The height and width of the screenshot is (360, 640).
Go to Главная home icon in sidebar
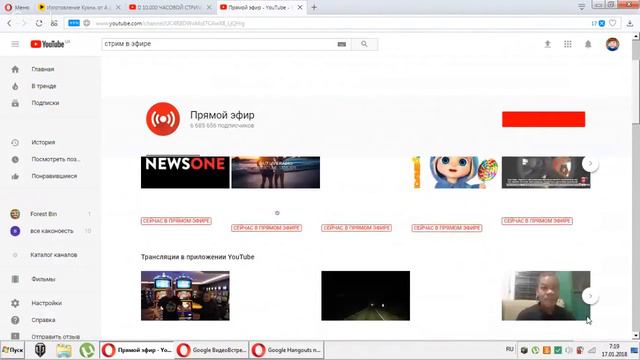(15, 69)
